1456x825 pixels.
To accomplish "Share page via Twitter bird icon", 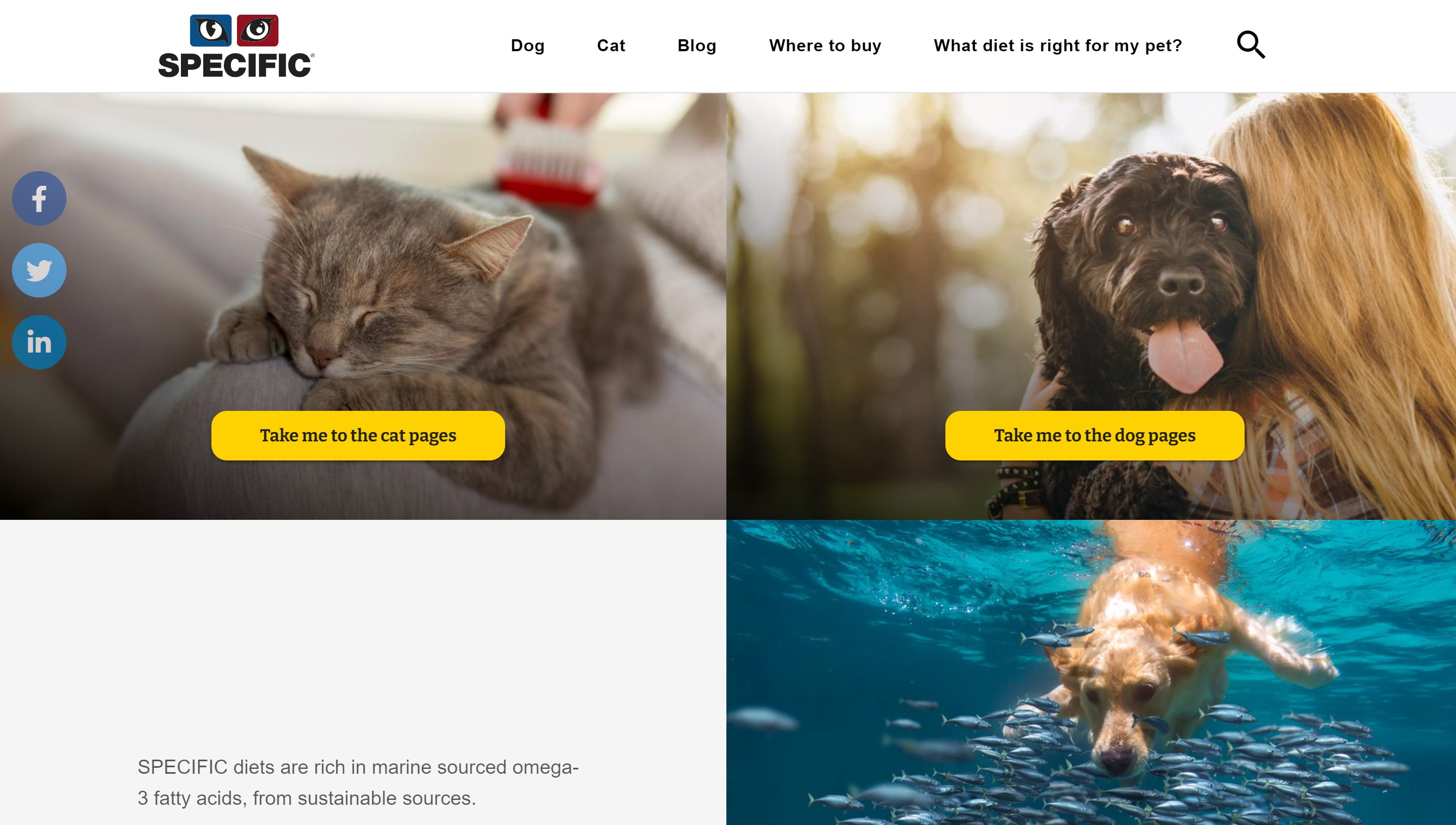I will (39, 270).
